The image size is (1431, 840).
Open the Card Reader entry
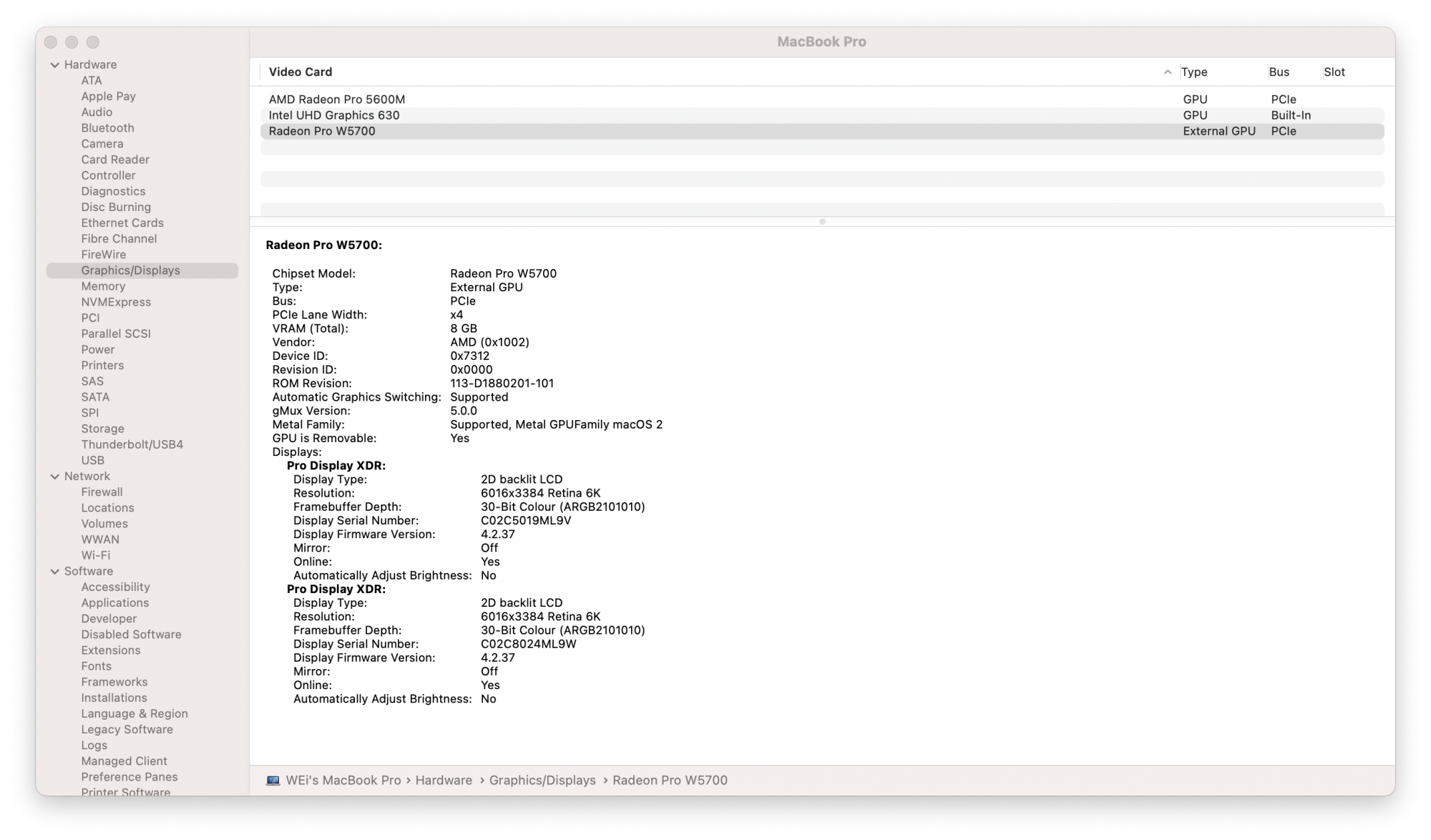point(115,160)
